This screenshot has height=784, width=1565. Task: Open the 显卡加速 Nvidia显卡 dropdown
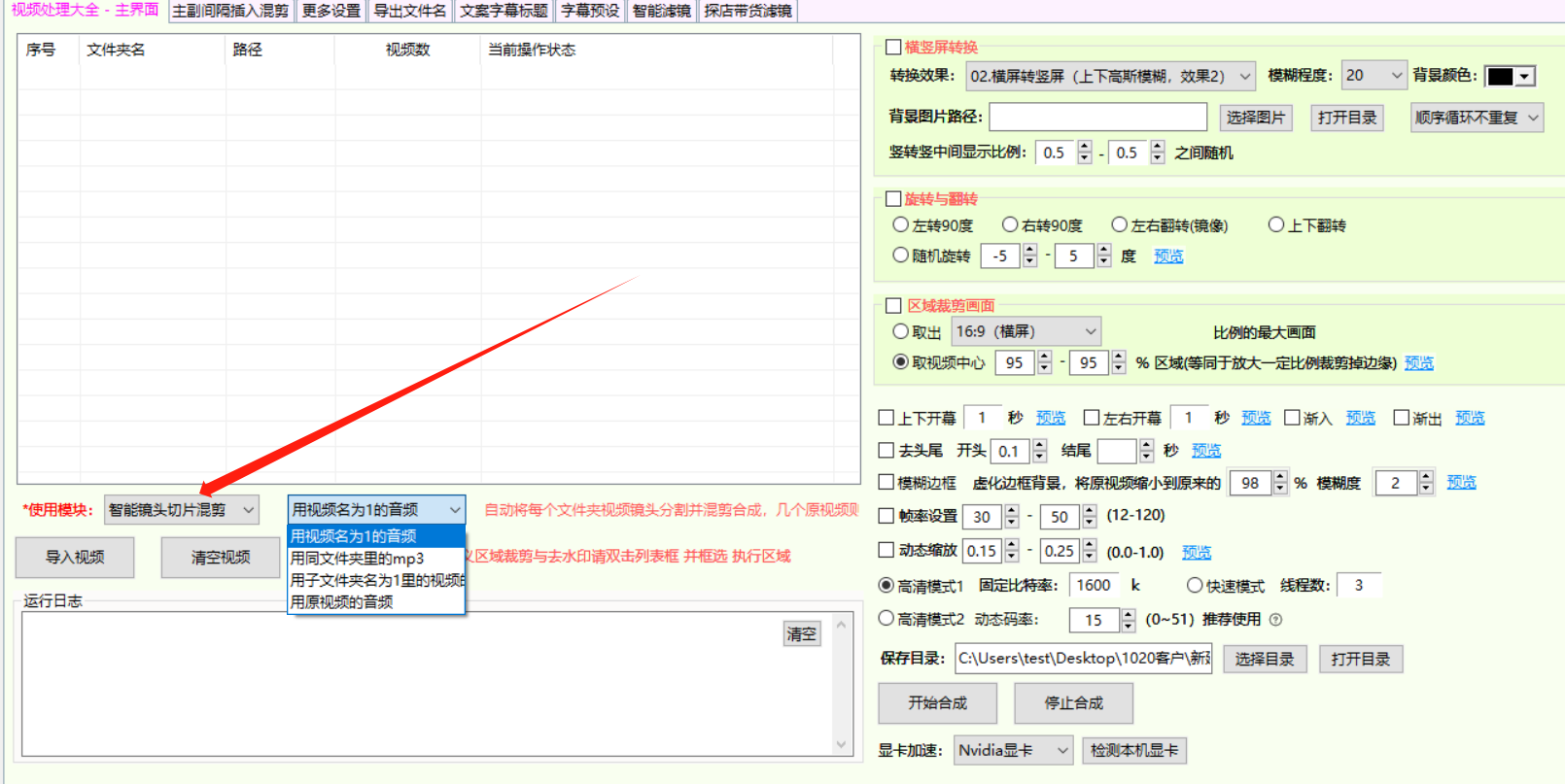(x=1013, y=750)
